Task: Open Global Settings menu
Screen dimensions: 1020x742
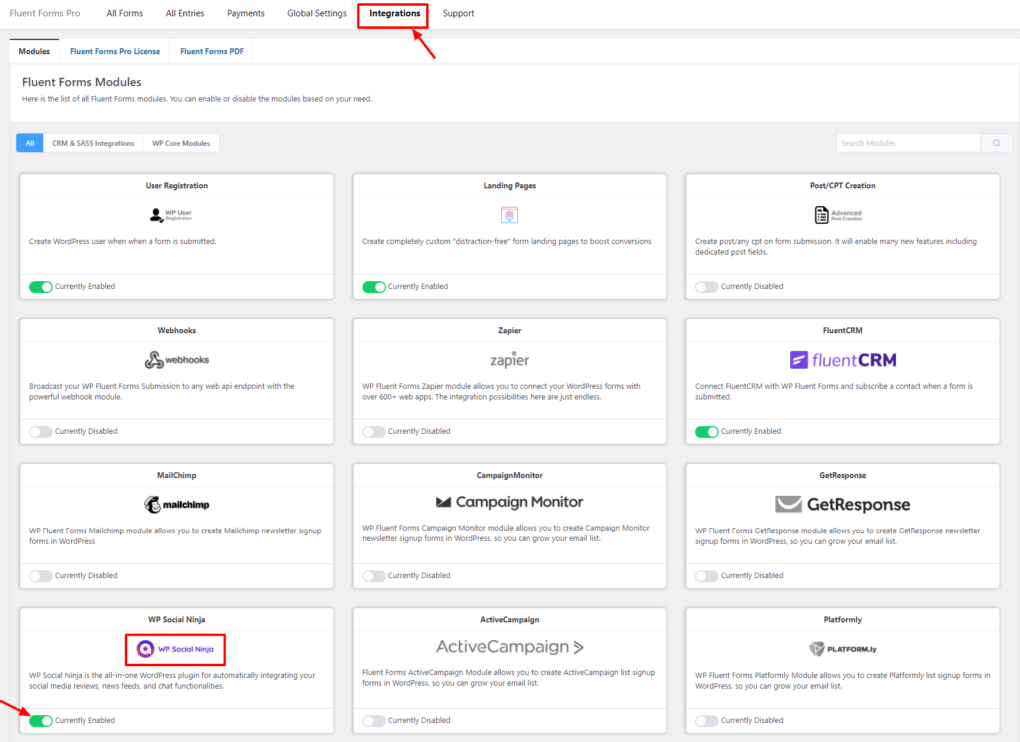Action: coord(317,13)
